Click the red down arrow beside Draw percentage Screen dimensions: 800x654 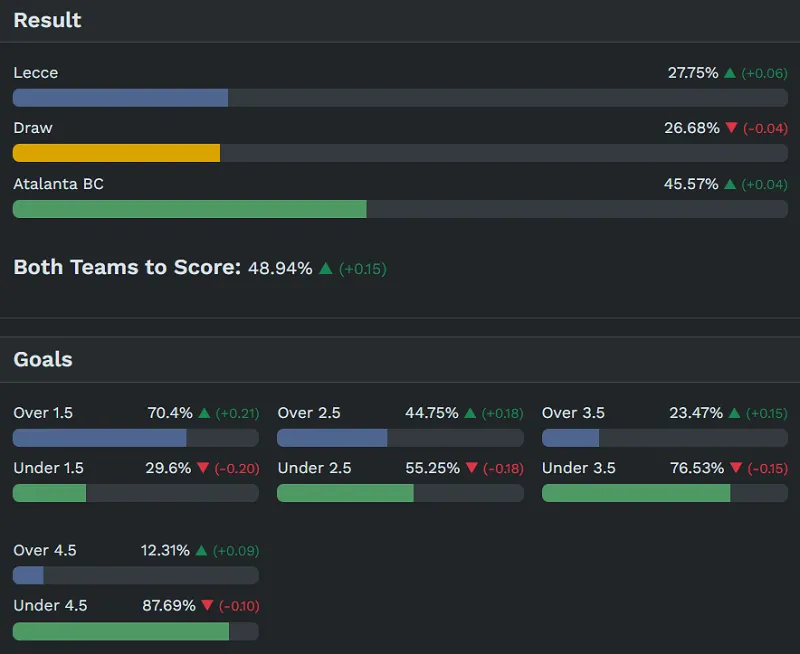pos(731,128)
